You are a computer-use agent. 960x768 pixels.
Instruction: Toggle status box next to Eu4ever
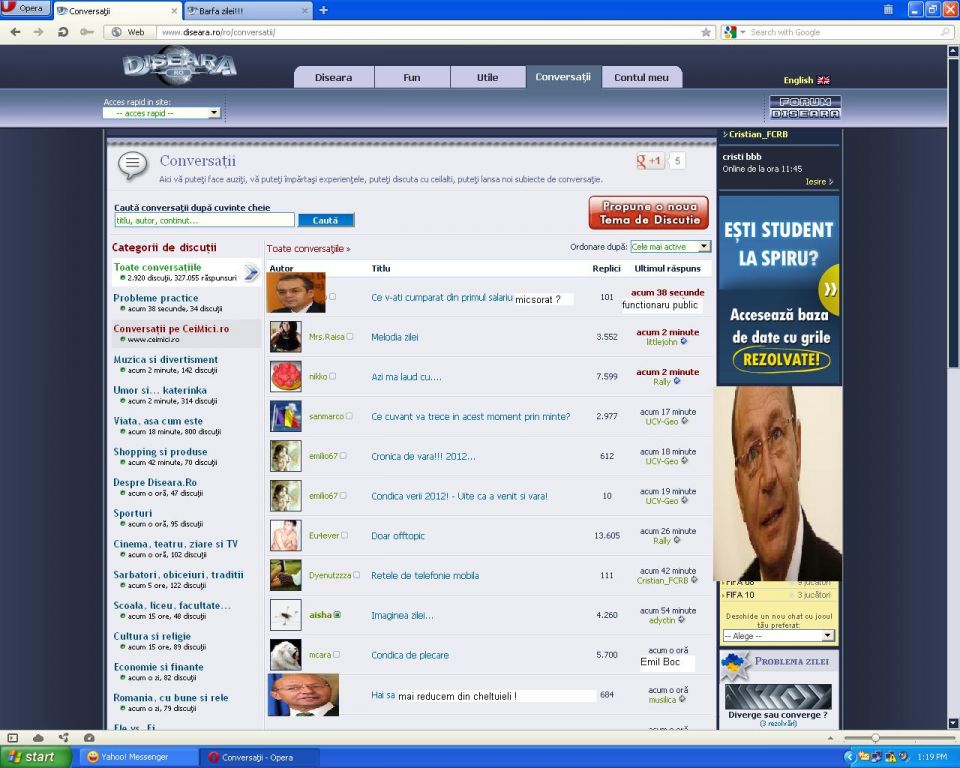coord(344,535)
